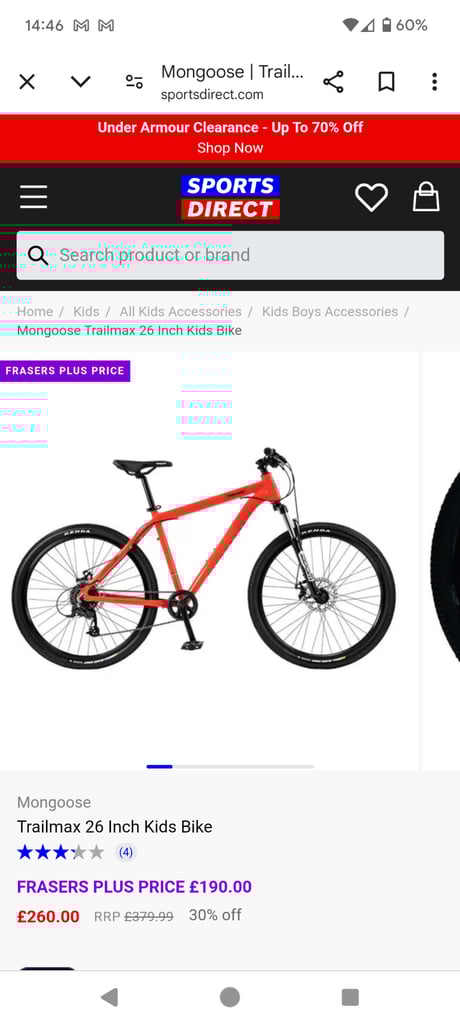This screenshot has height=1024, width=460.
Task: Minimize tab with the down chevron
Action: (x=81, y=82)
